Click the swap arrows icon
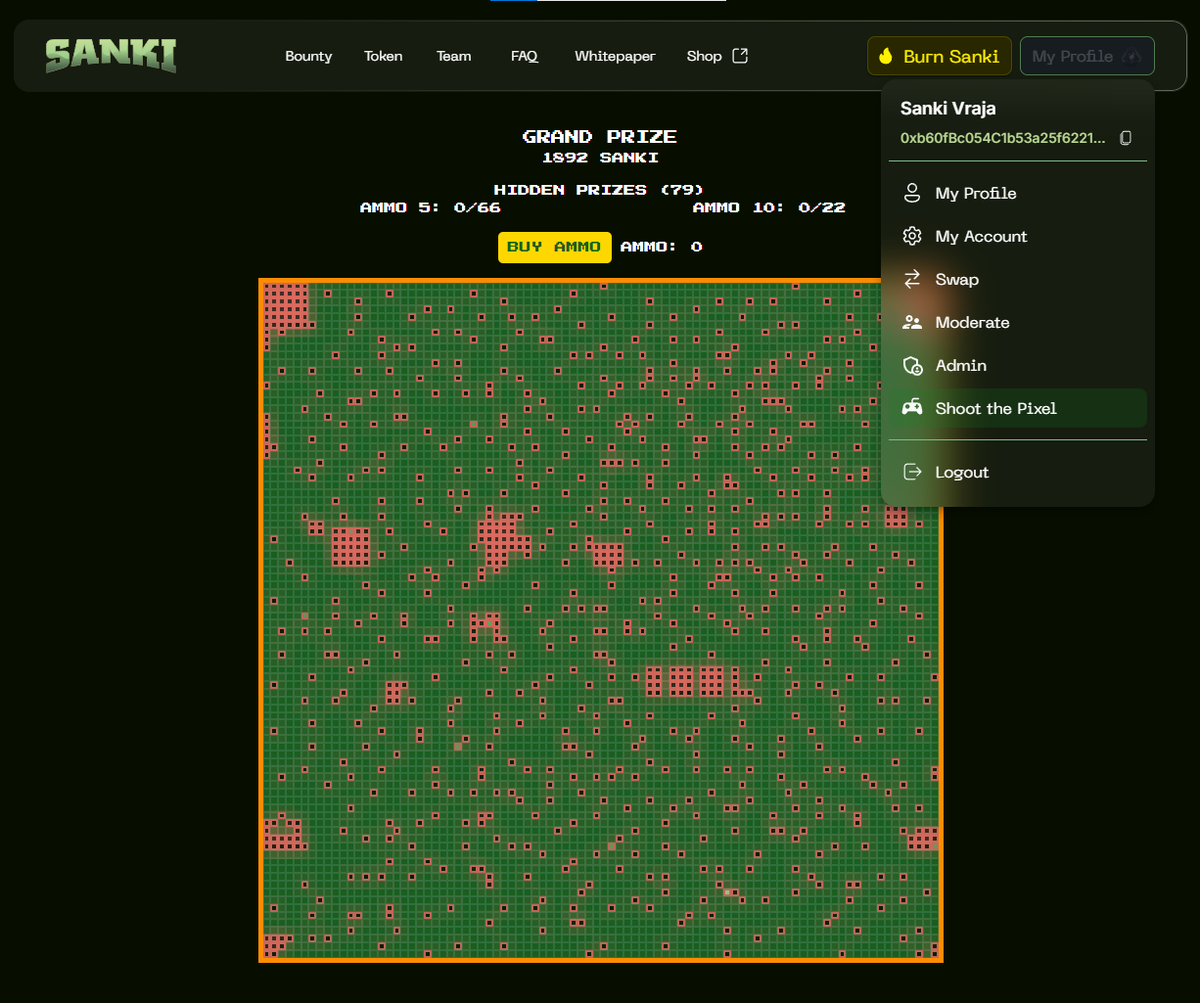 (x=912, y=279)
